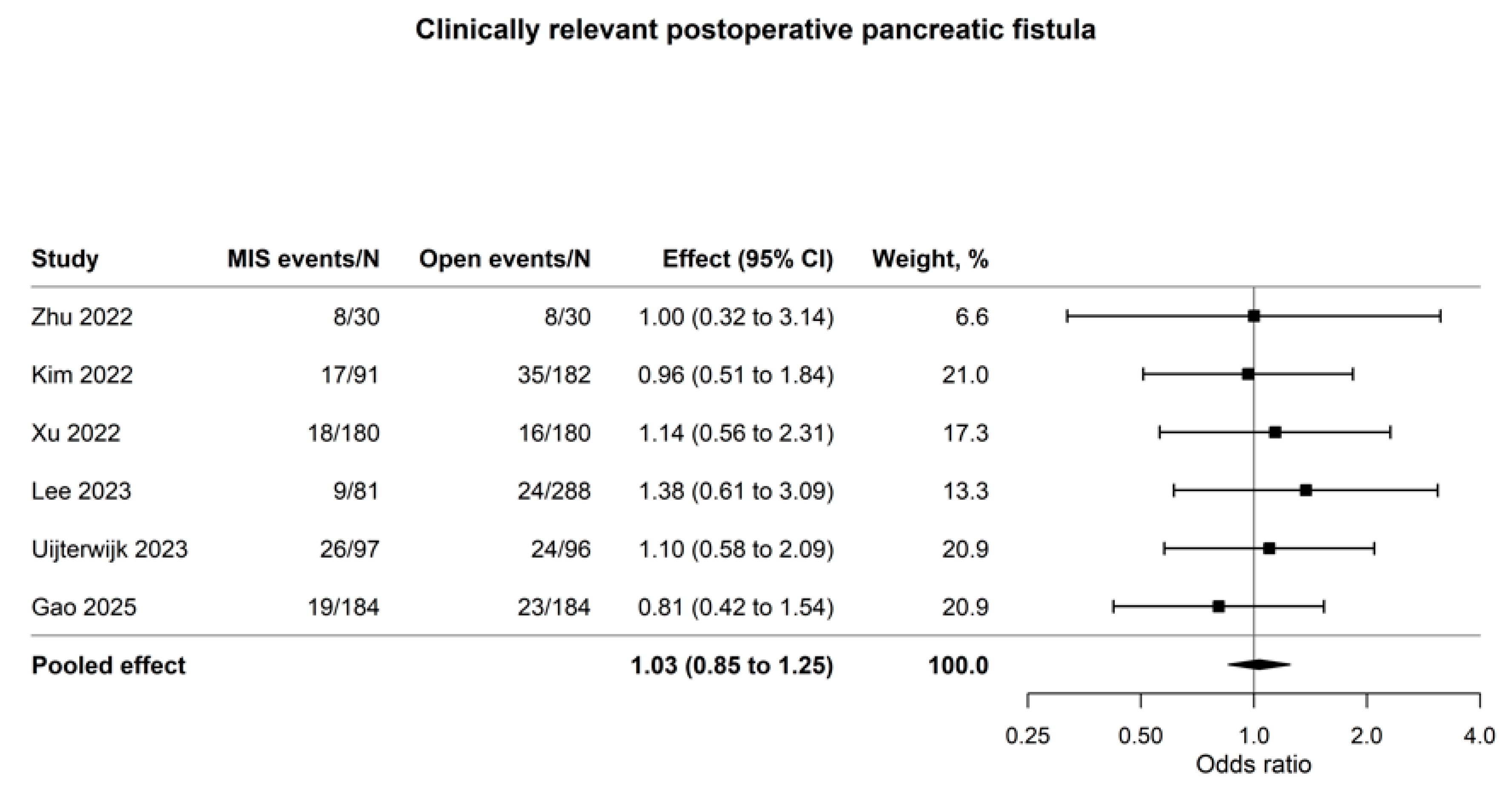Click the Open events/N column header
This screenshot has width=1512, height=788.
(x=505, y=259)
